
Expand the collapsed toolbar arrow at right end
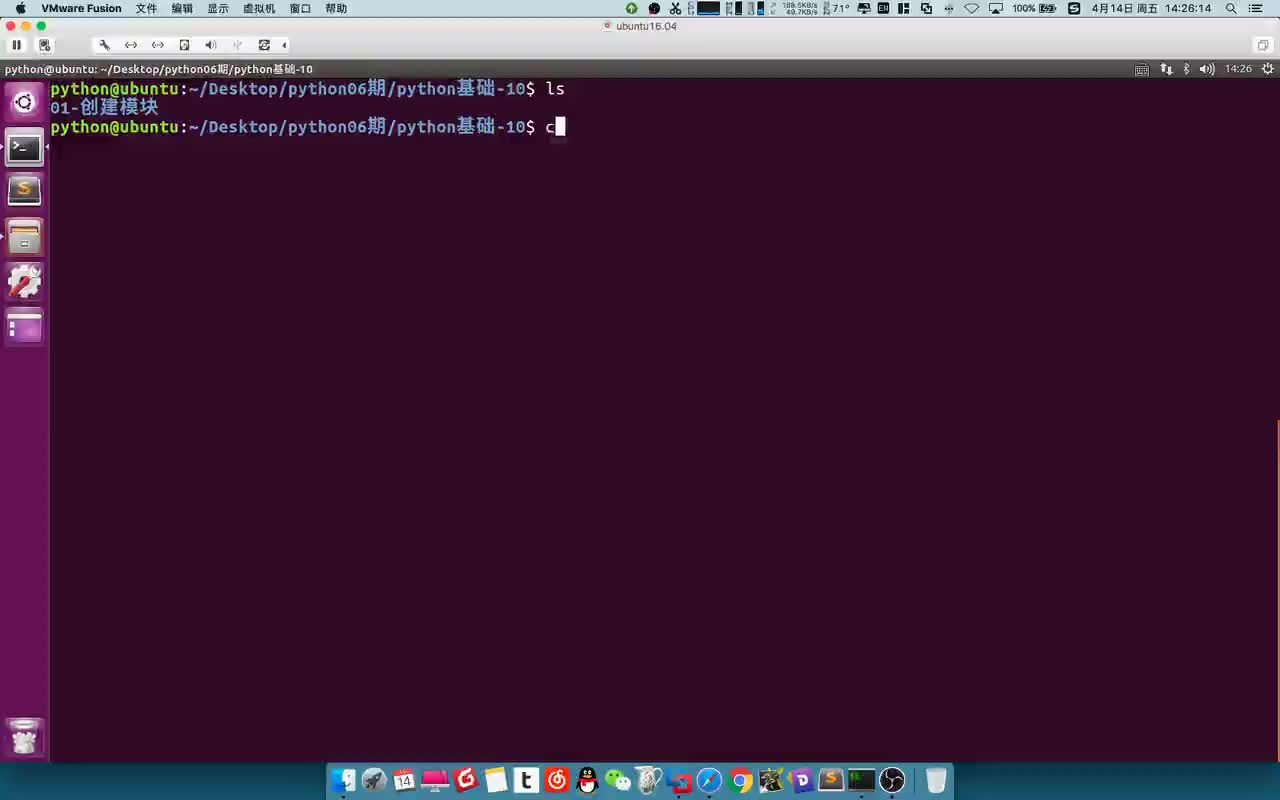[x=284, y=44]
